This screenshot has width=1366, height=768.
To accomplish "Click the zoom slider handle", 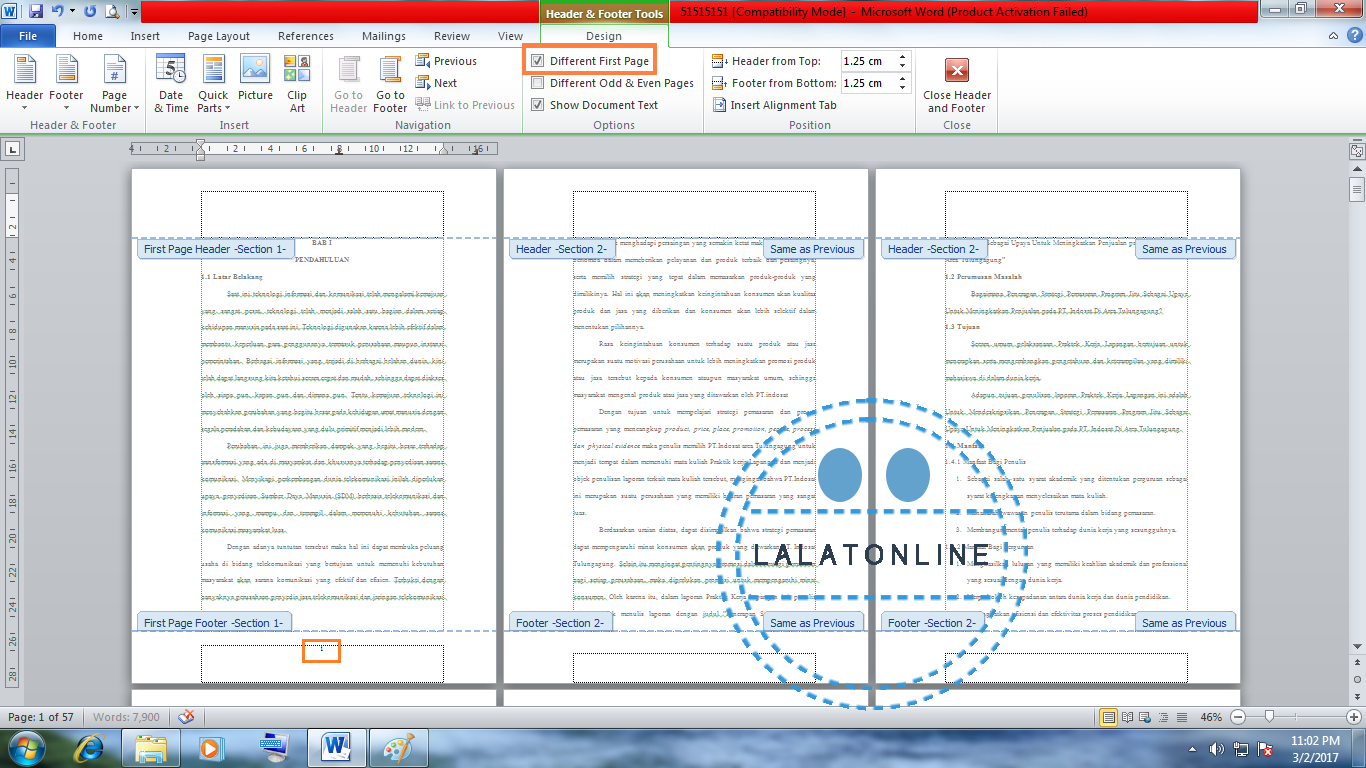I will [x=1270, y=717].
